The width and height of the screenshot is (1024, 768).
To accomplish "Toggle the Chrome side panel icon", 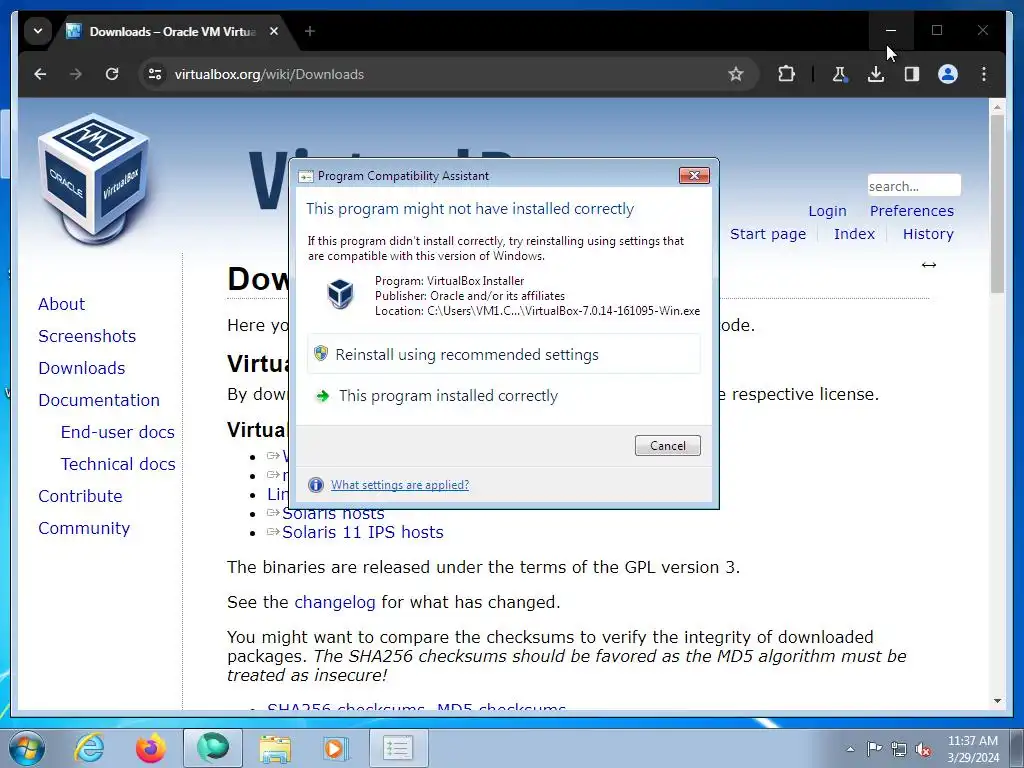I will click(x=912, y=74).
